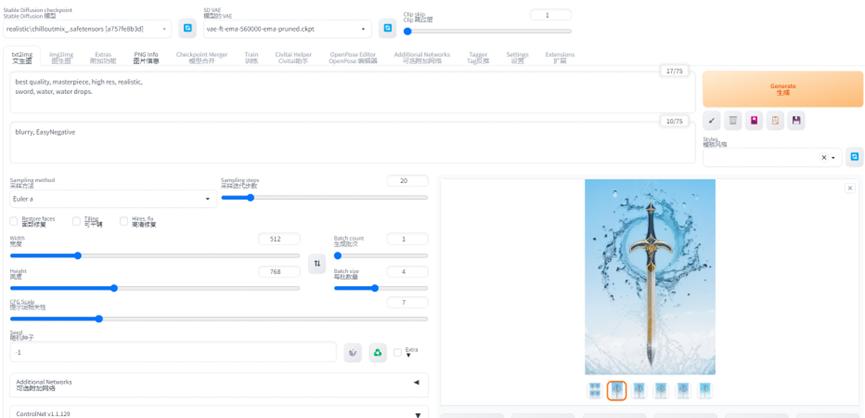
Task: Swap width and height values
Action: pos(317,264)
